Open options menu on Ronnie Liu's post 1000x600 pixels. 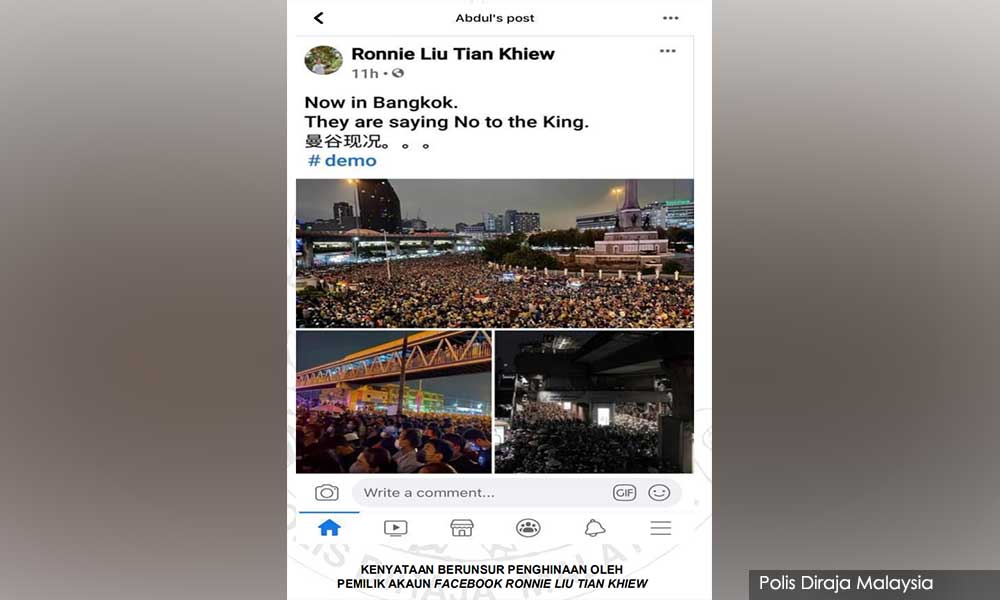(667, 51)
